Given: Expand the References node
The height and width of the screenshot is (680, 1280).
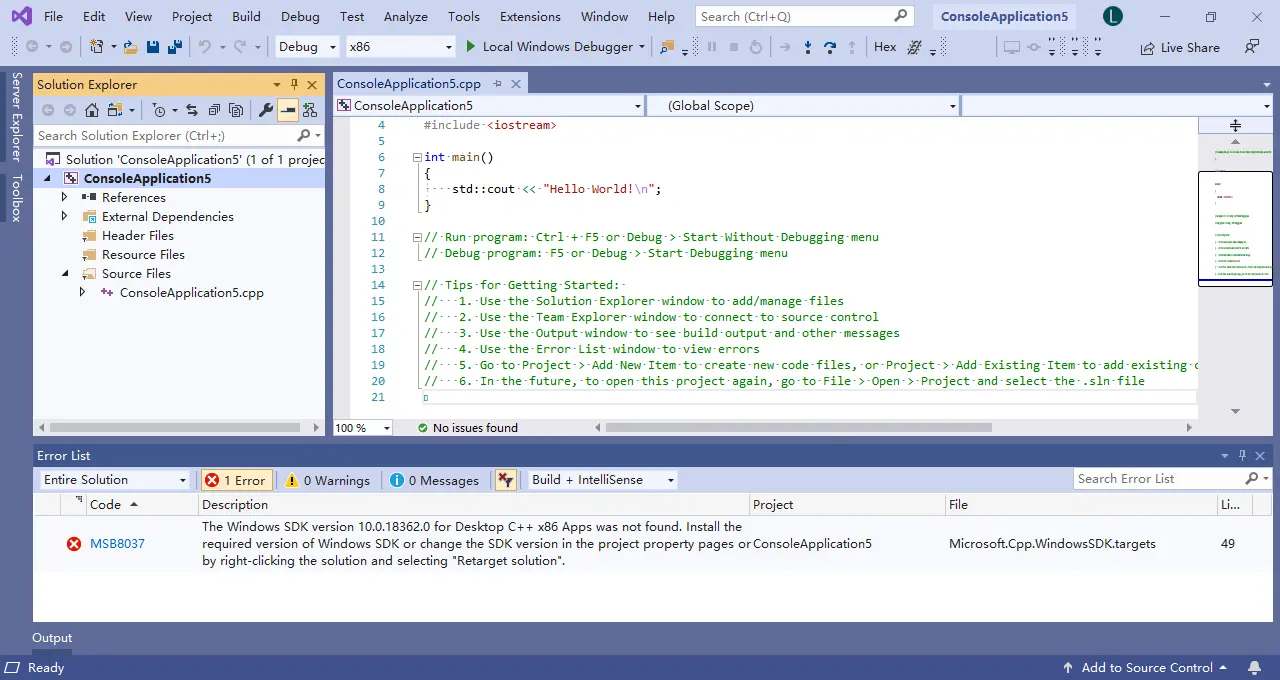Looking at the screenshot, I should pos(64,197).
